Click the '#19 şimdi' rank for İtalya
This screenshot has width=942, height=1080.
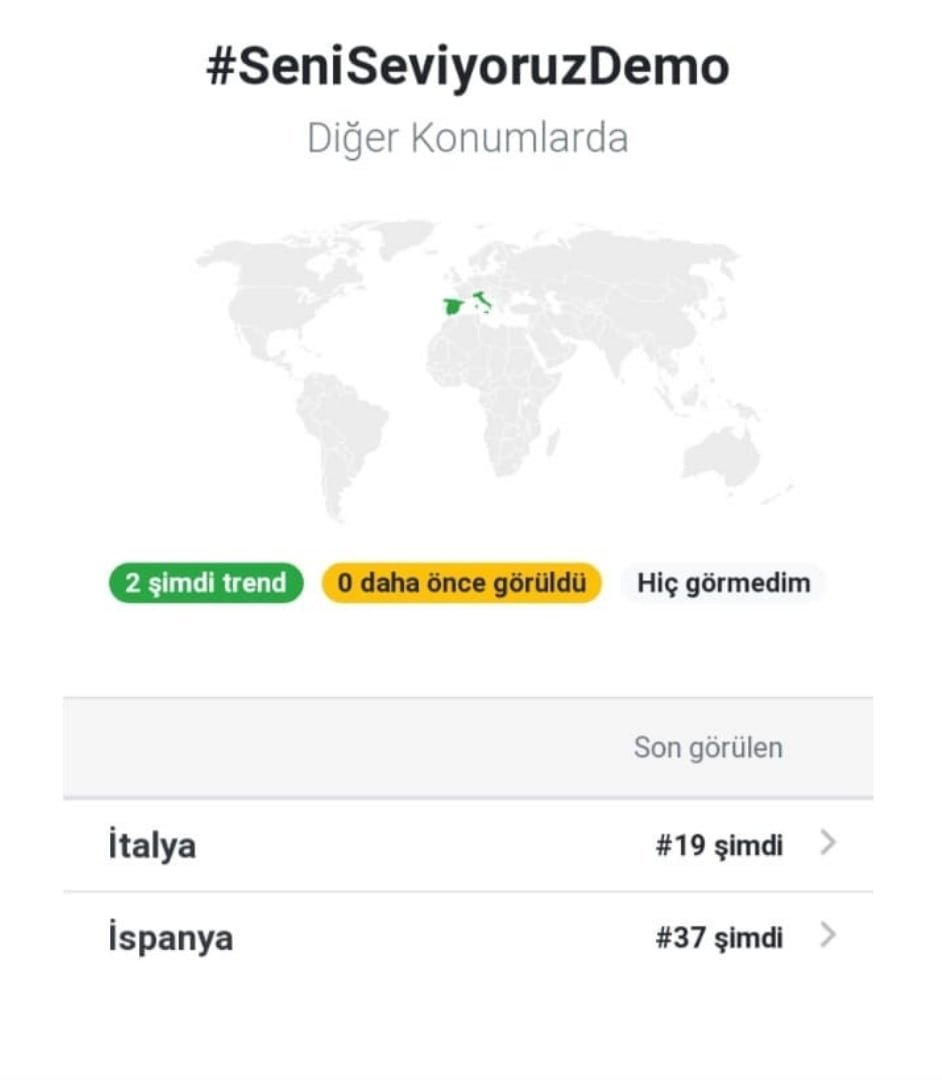(719, 847)
